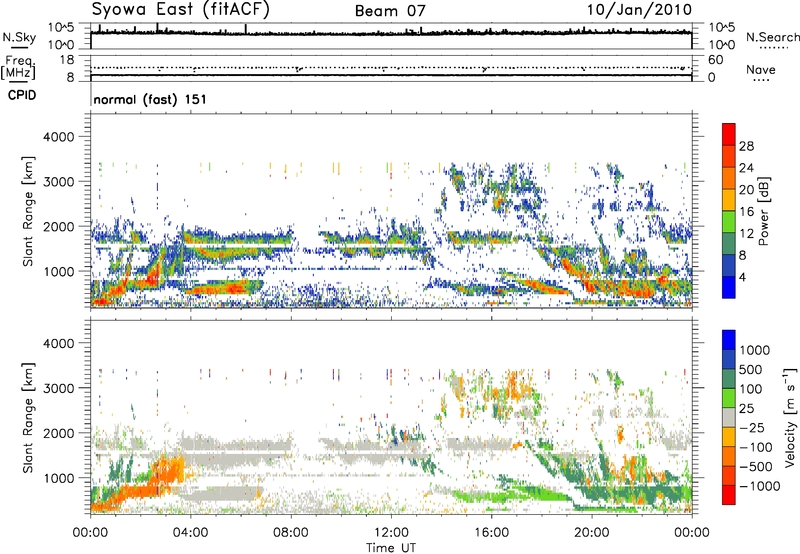Click the 'normal (fast) 151' CPID text

coord(150,99)
